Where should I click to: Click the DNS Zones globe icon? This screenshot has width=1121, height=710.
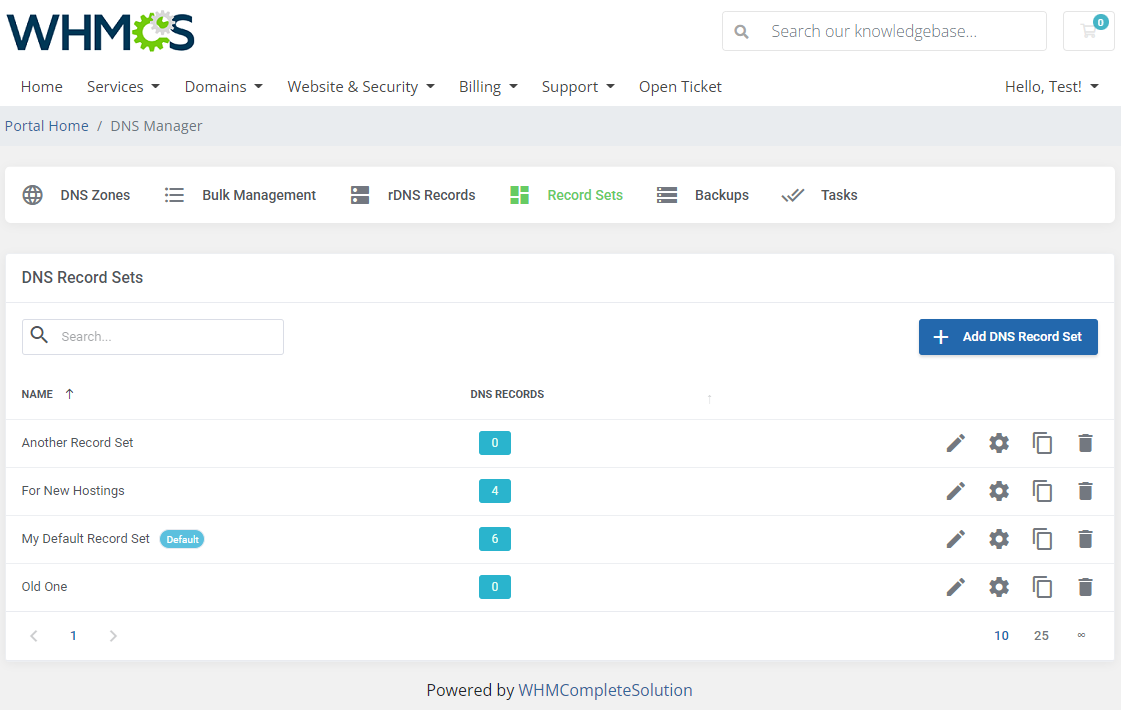[32, 195]
